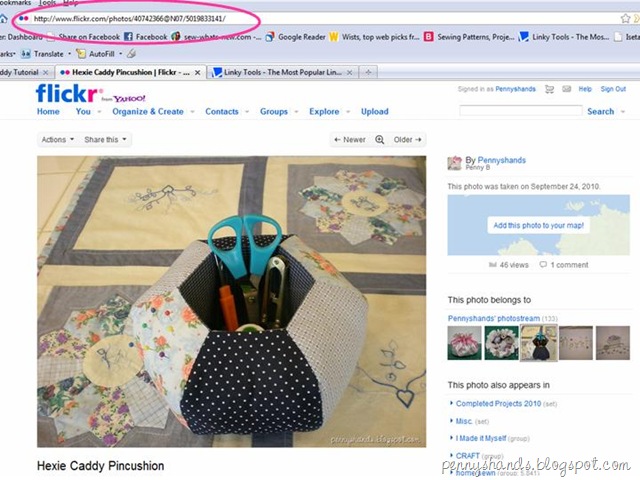The image size is (640, 480).
Task: Open Linky Tools bookmark in bookmarks bar
Action: 564,37
